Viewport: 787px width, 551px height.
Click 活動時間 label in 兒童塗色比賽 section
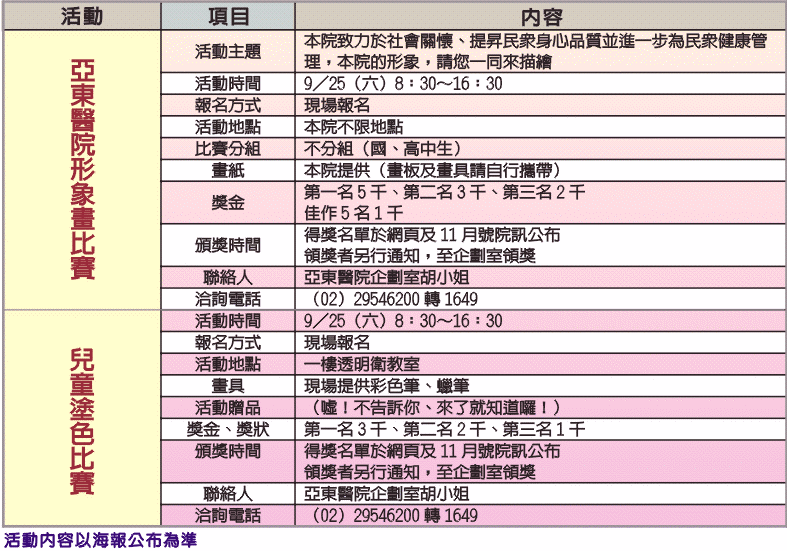pyautogui.click(x=228, y=321)
